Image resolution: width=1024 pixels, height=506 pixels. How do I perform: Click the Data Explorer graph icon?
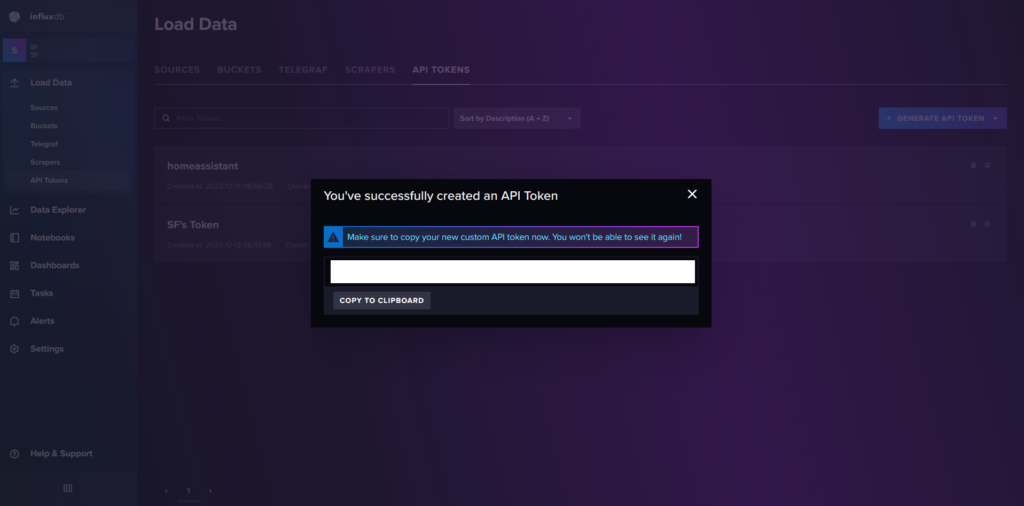(14, 210)
